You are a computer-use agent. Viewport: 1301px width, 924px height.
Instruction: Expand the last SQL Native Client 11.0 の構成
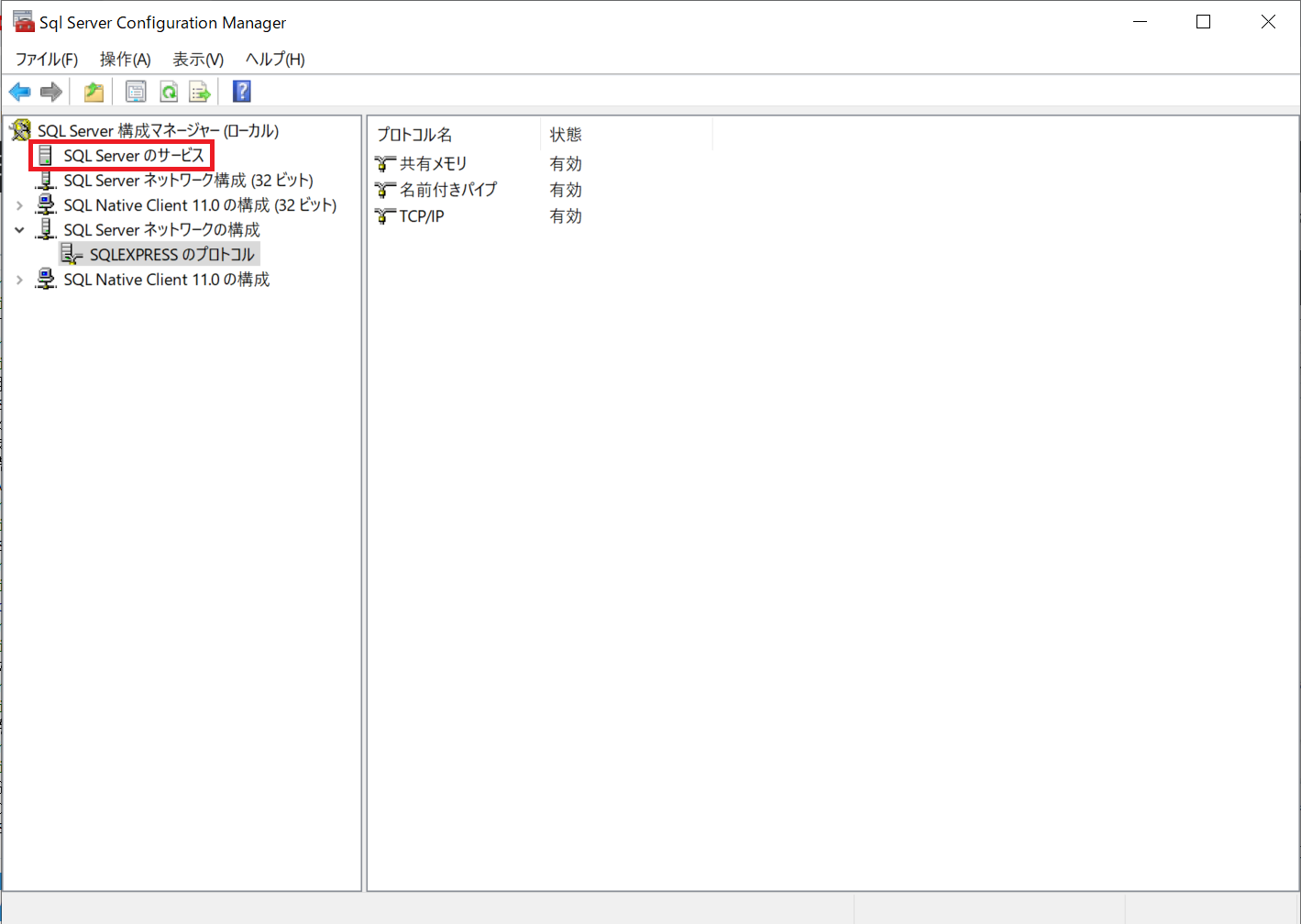(x=19, y=280)
